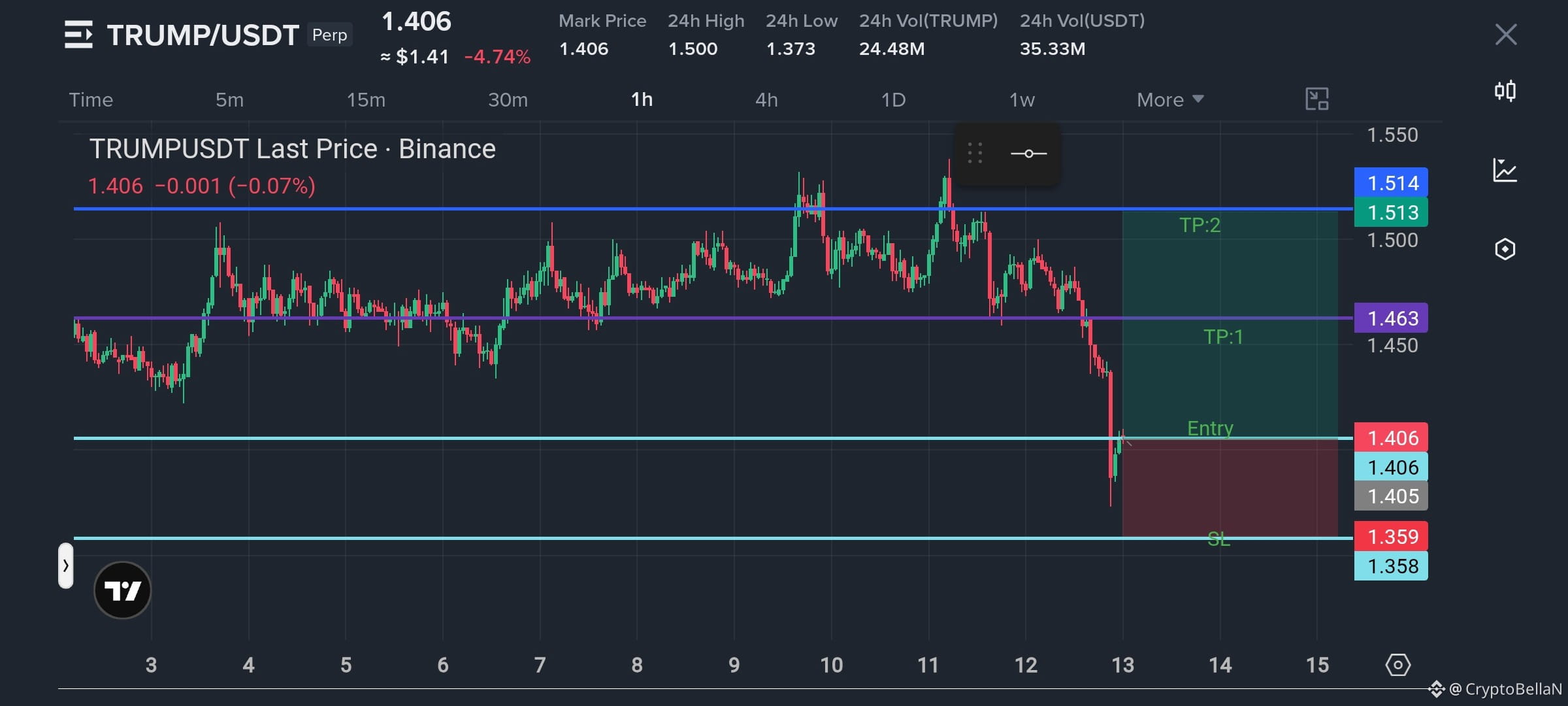Switch to the 1w timeframe

click(1022, 100)
